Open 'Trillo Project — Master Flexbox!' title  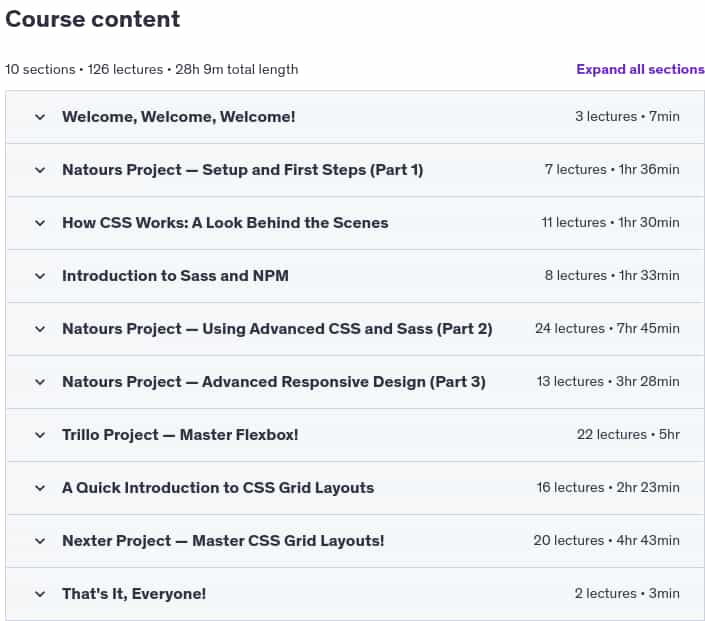[x=180, y=435]
